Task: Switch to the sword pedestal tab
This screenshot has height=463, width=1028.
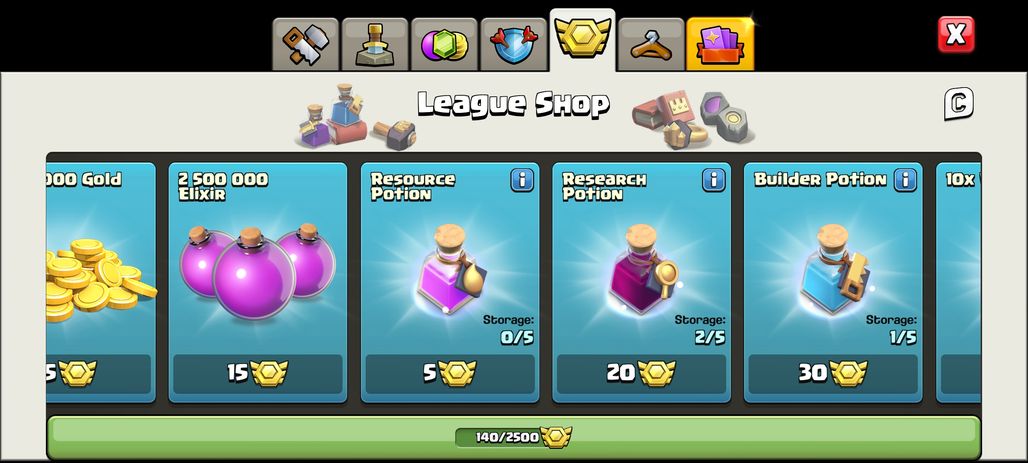Action: coord(375,45)
